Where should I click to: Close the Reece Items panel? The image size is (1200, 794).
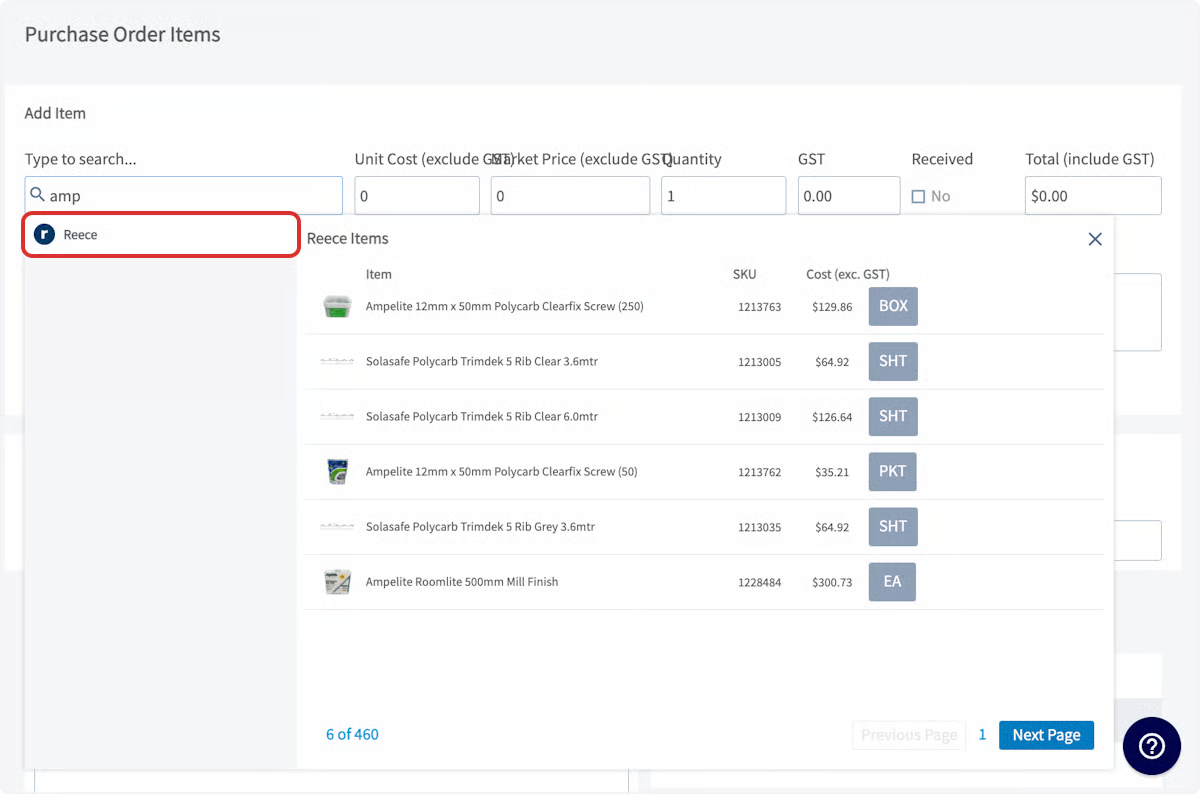tap(1095, 239)
